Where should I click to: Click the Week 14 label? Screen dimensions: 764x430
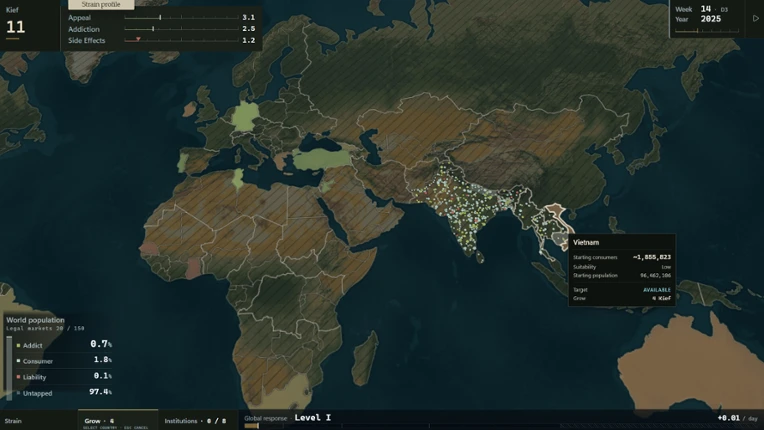click(695, 9)
